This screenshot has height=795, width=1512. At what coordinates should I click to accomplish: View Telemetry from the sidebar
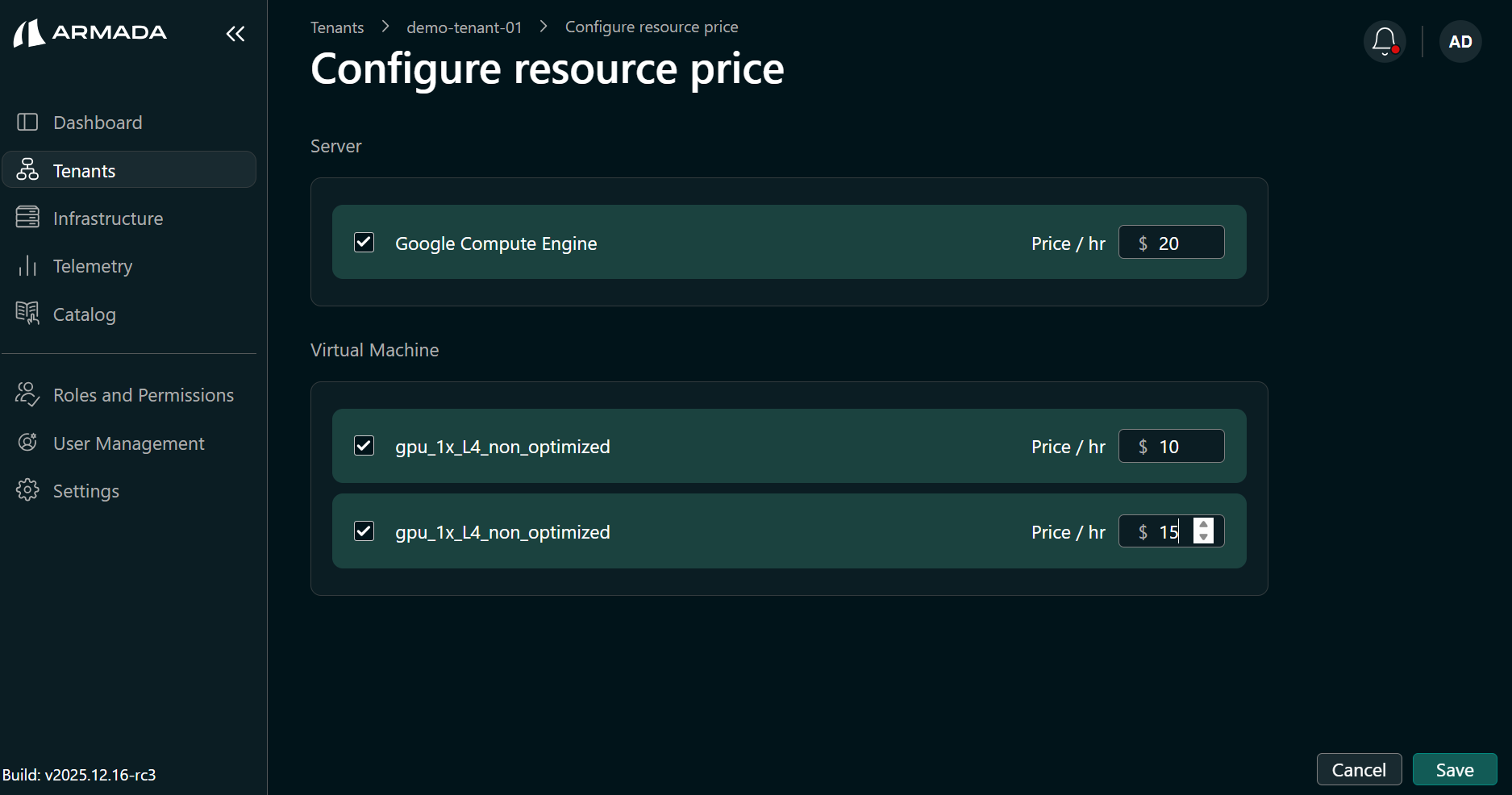(92, 265)
